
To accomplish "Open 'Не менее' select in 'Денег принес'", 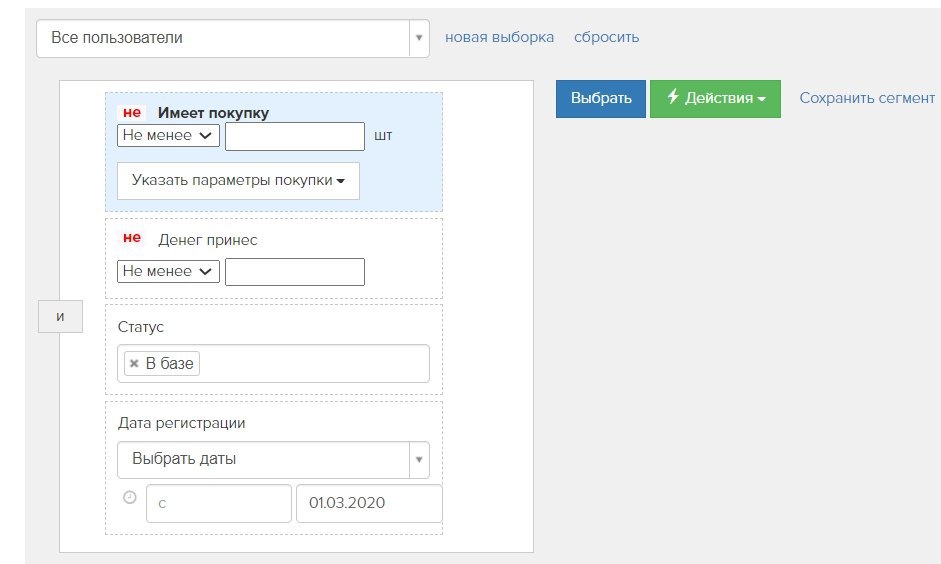I will coord(168,271).
